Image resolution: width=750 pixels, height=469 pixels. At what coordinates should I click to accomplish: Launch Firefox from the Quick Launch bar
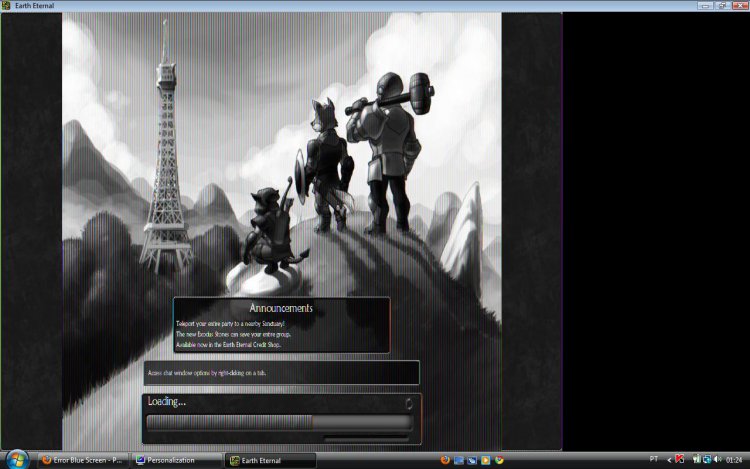pyautogui.click(x=445, y=460)
